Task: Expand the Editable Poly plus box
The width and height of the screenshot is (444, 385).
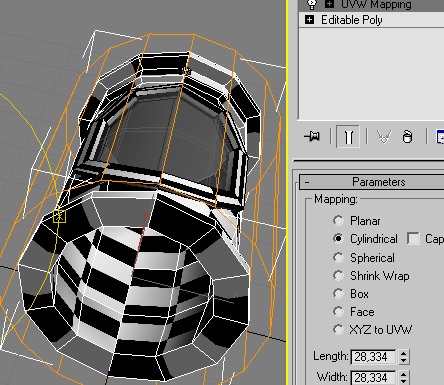Action: coord(309,20)
